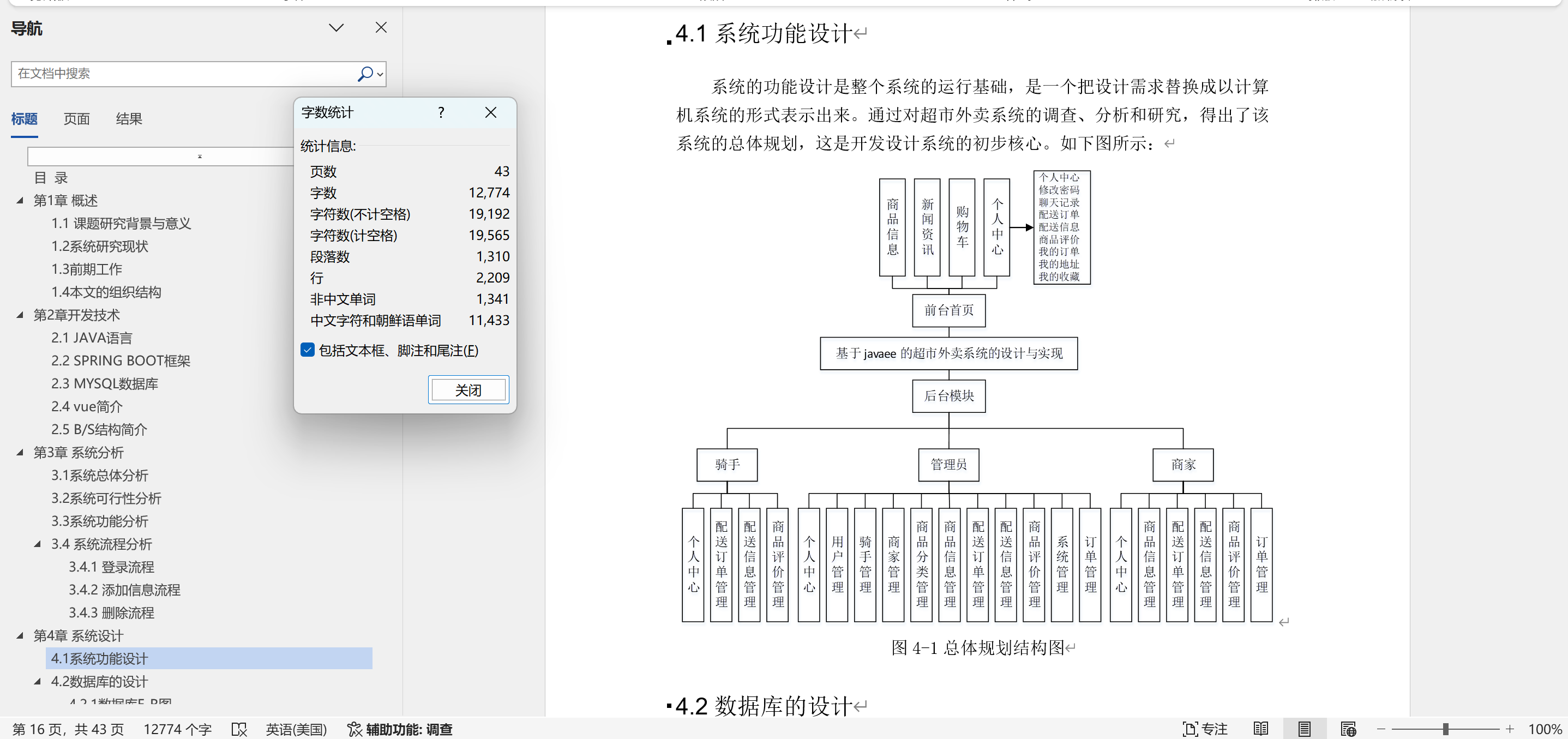Click the 4.1 系统功能设计 document heading
Screen dimensions: 1568x739
[764, 33]
